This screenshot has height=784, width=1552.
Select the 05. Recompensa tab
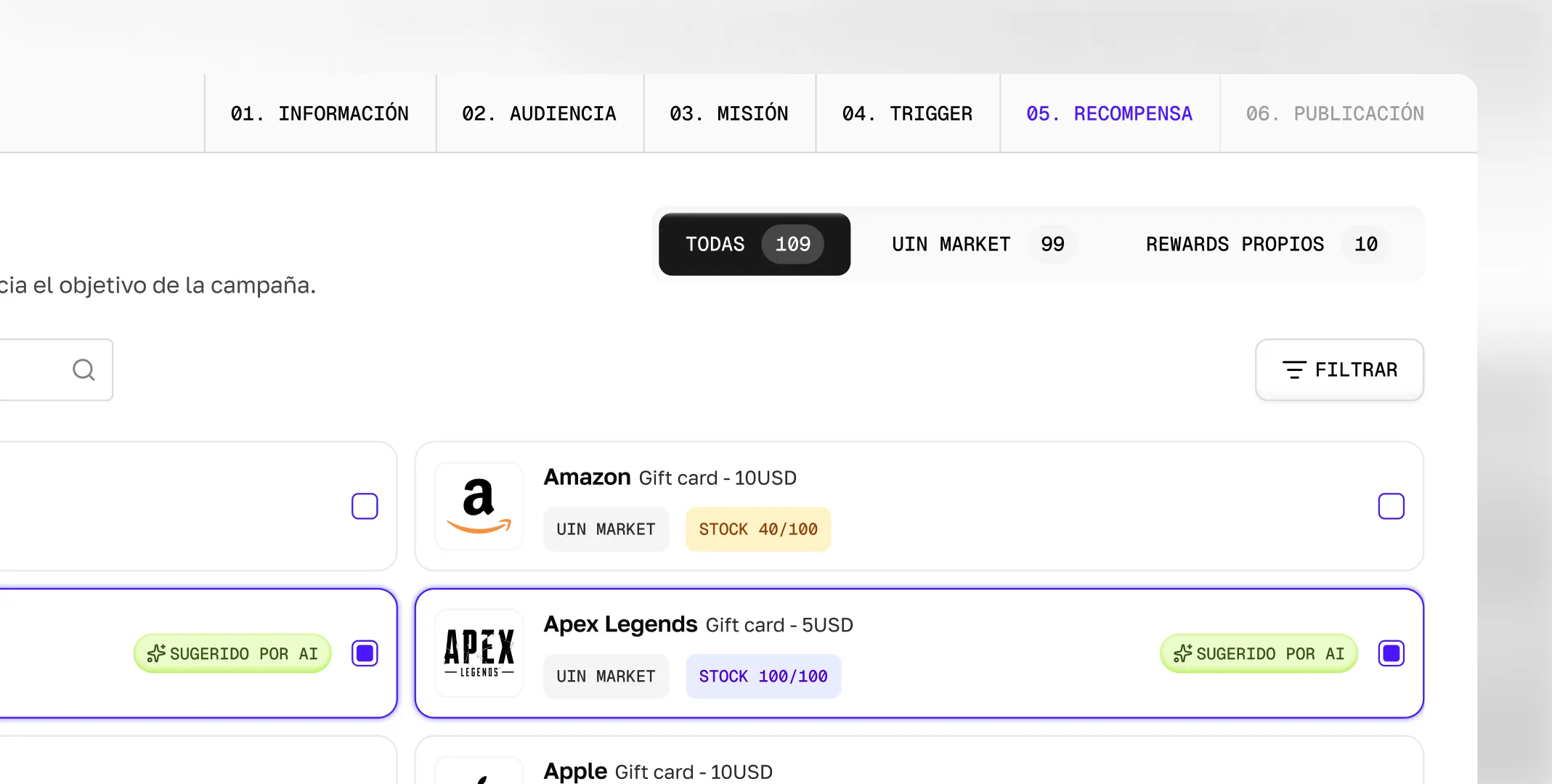[1109, 113]
